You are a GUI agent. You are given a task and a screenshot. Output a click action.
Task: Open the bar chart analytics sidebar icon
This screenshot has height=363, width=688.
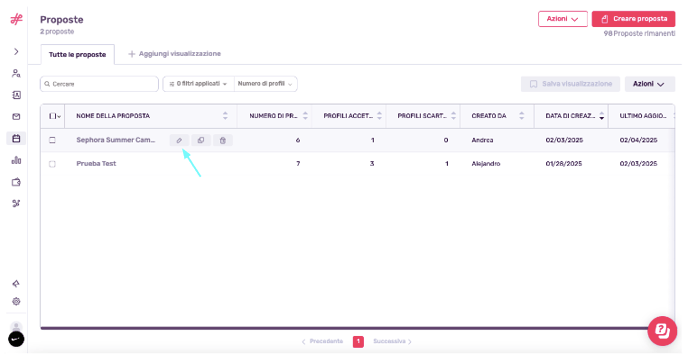16,160
